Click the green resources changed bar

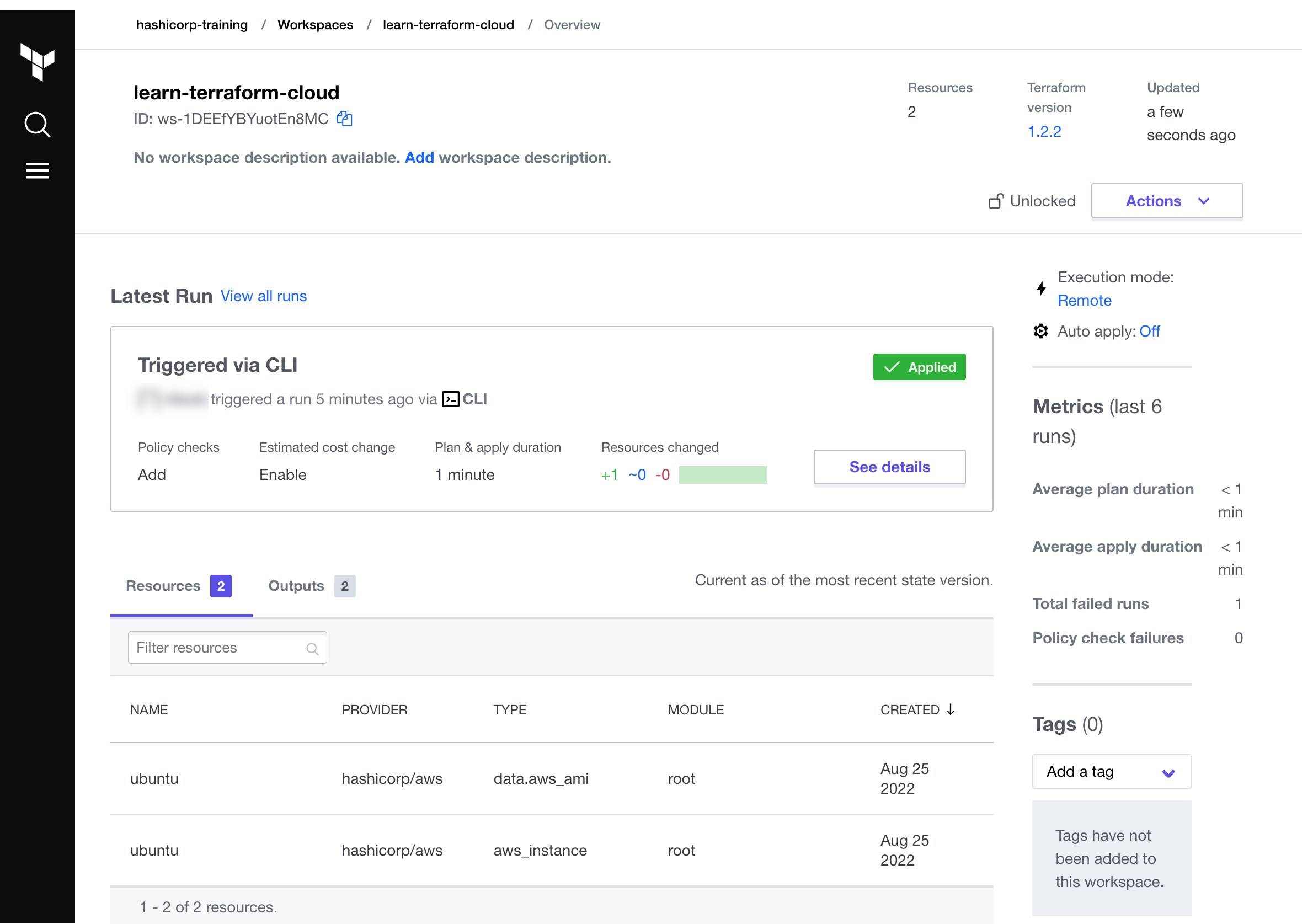(723, 474)
